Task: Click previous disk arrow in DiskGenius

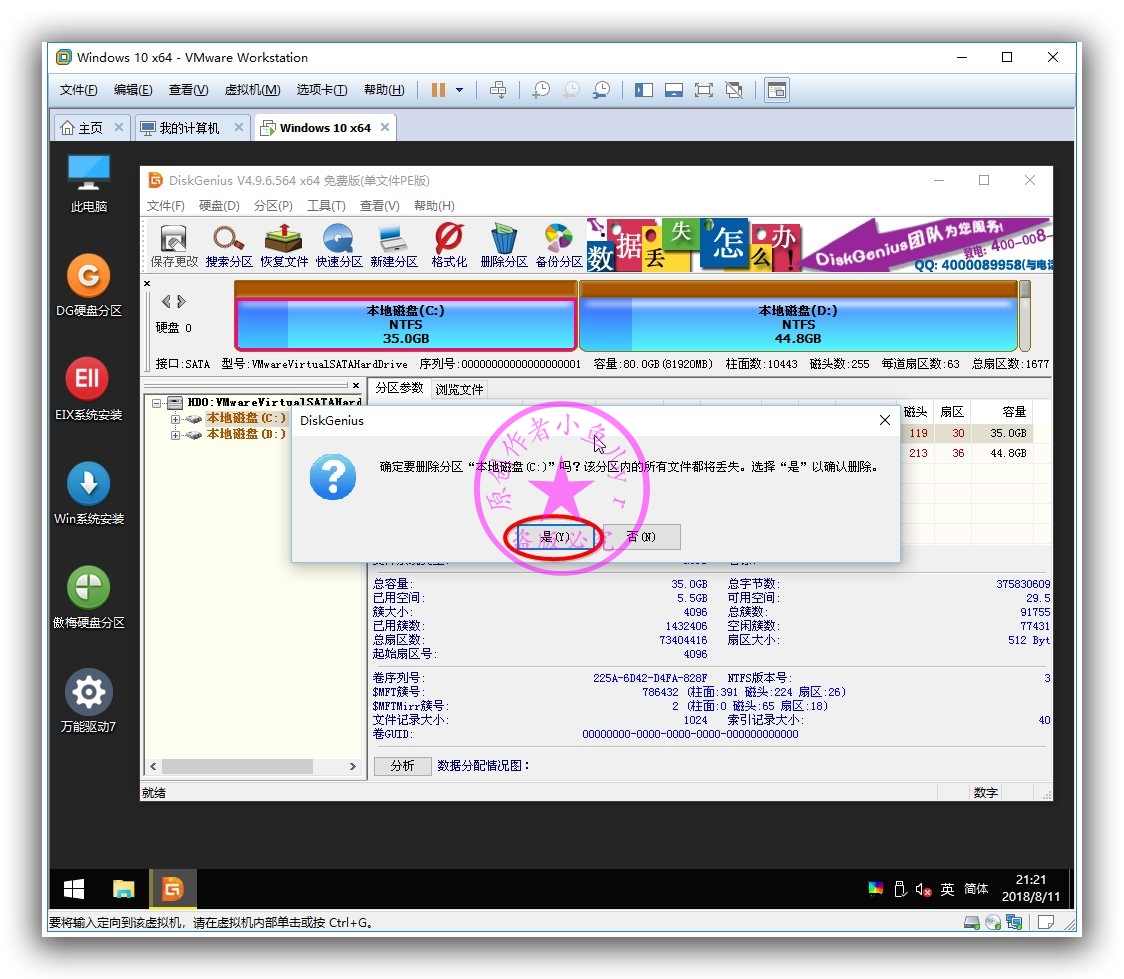Action: (x=166, y=301)
